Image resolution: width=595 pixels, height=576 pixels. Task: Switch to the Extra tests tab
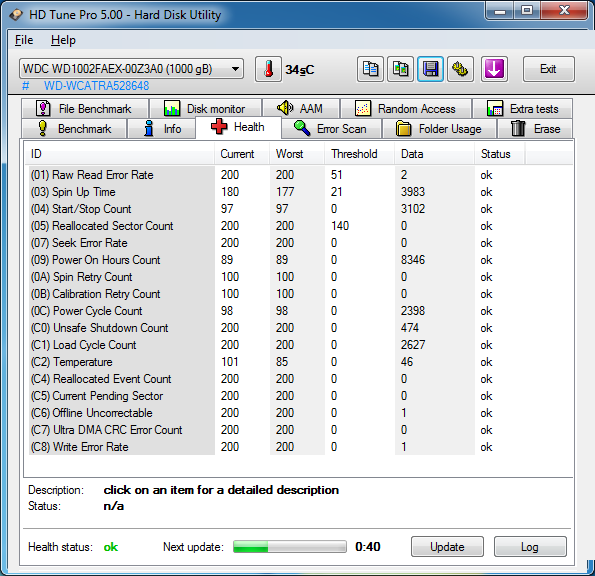click(x=523, y=109)
